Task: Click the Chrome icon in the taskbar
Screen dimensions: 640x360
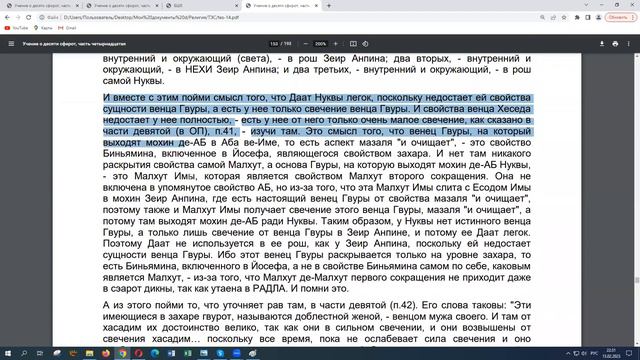Action: [122, 353]
